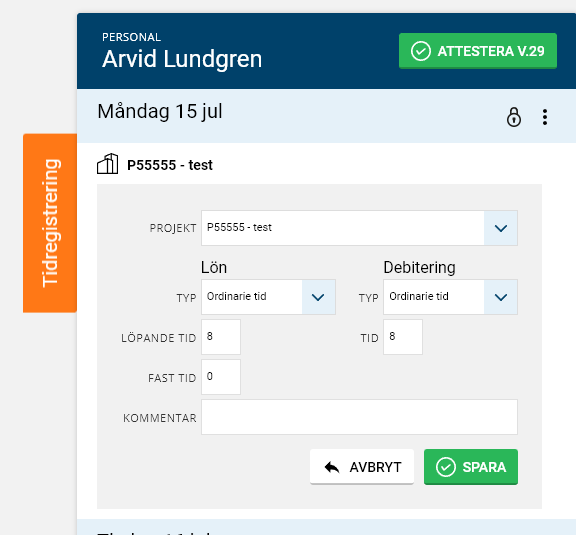The height and width of the screenshot is (535, 576).
Task: Click the Attestera V.29 button
Action: tap(478, 51)
